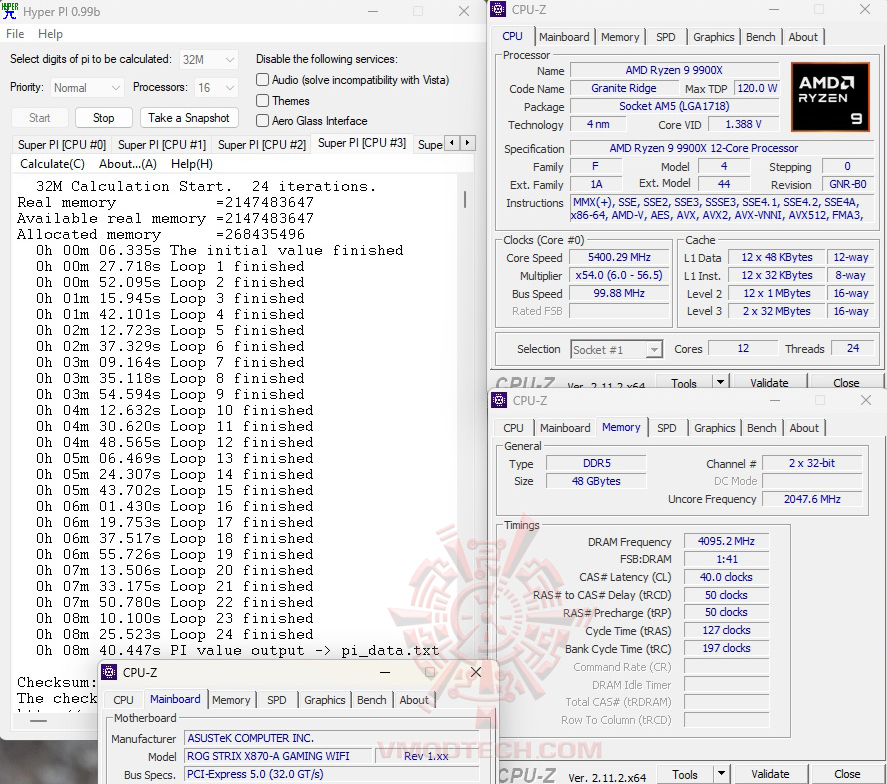887x784 pixels.
Task: Click Validate in top CPU-Z window
Action: click(769, 382)
